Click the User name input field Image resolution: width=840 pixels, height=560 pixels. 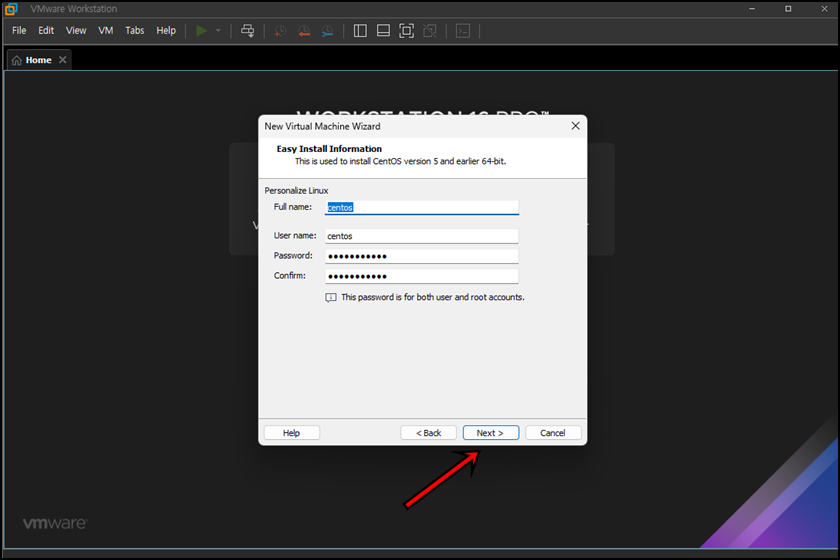422,236
